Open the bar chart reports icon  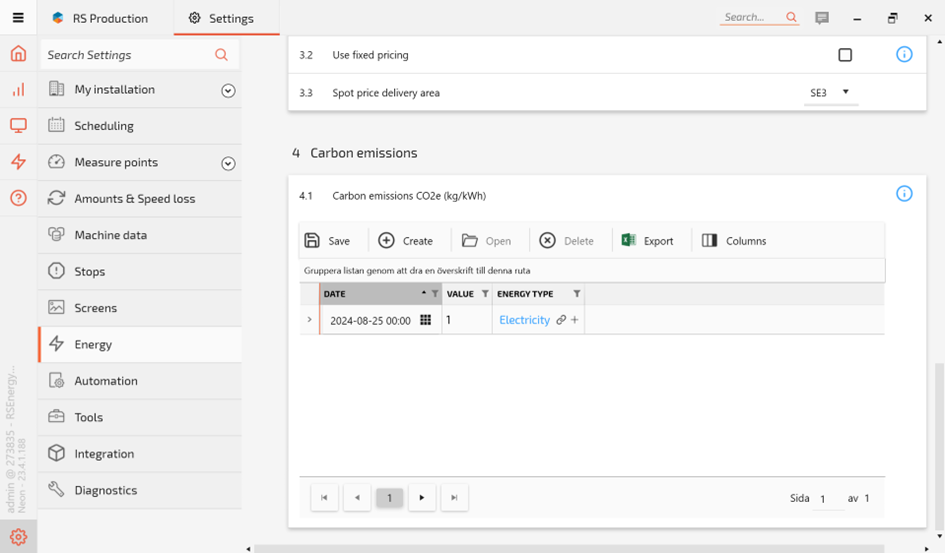point(18,90)
